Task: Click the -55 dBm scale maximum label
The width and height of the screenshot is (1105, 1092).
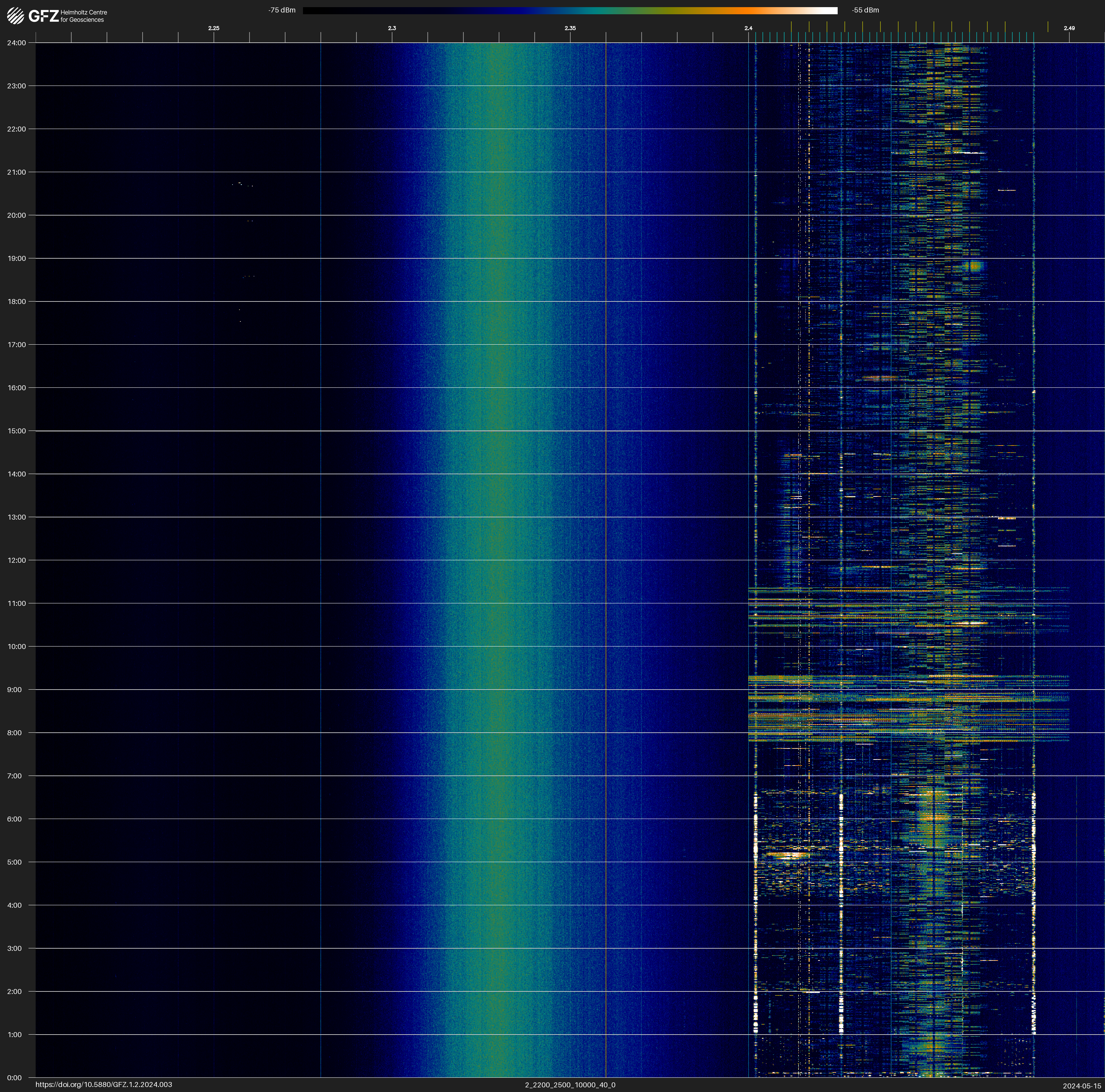Action: point(865,10)
